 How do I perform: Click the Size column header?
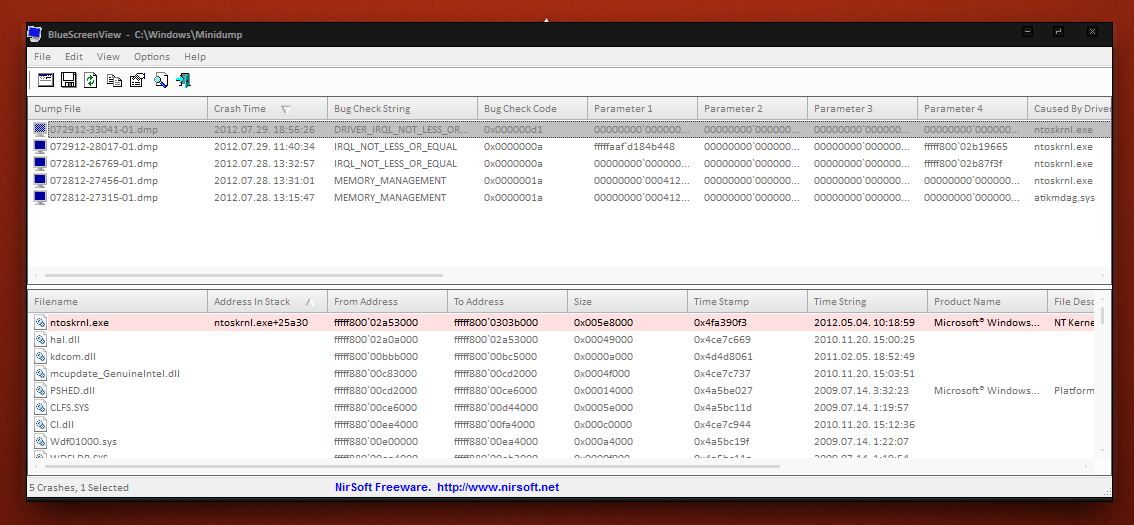click(x=628, y=302)
